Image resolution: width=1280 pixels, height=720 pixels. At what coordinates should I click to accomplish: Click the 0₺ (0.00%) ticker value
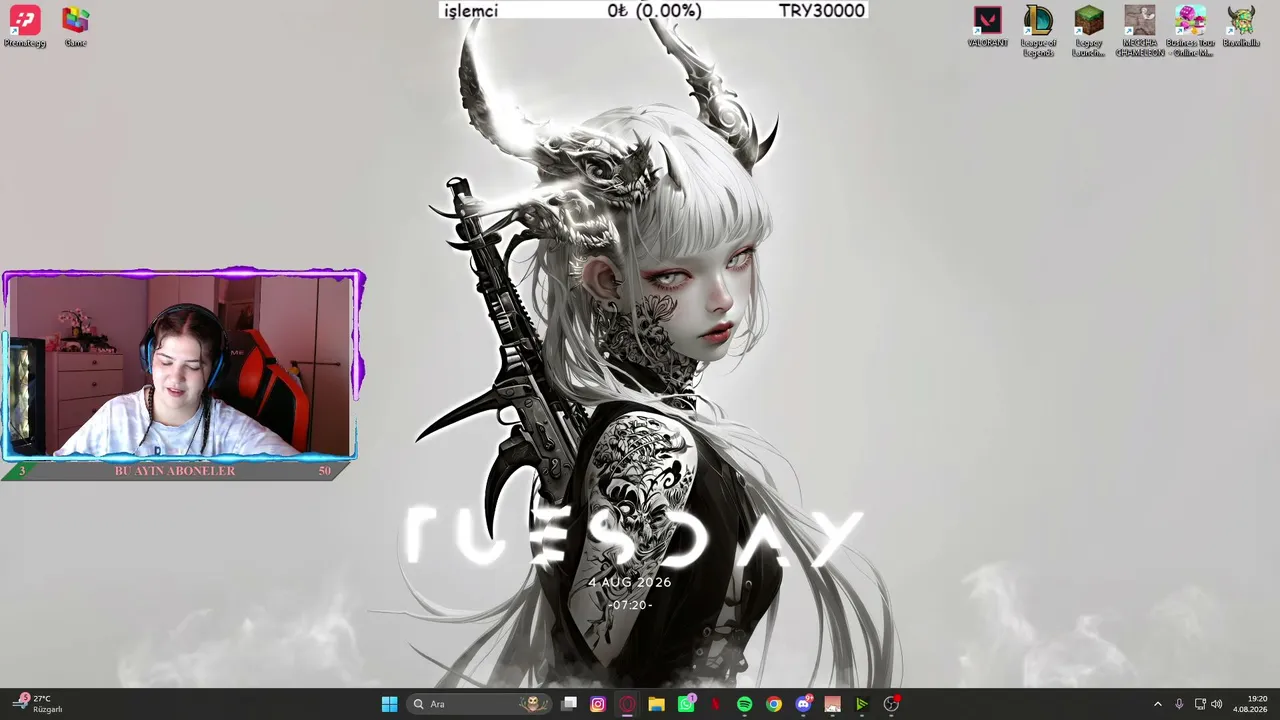(654, 10)
